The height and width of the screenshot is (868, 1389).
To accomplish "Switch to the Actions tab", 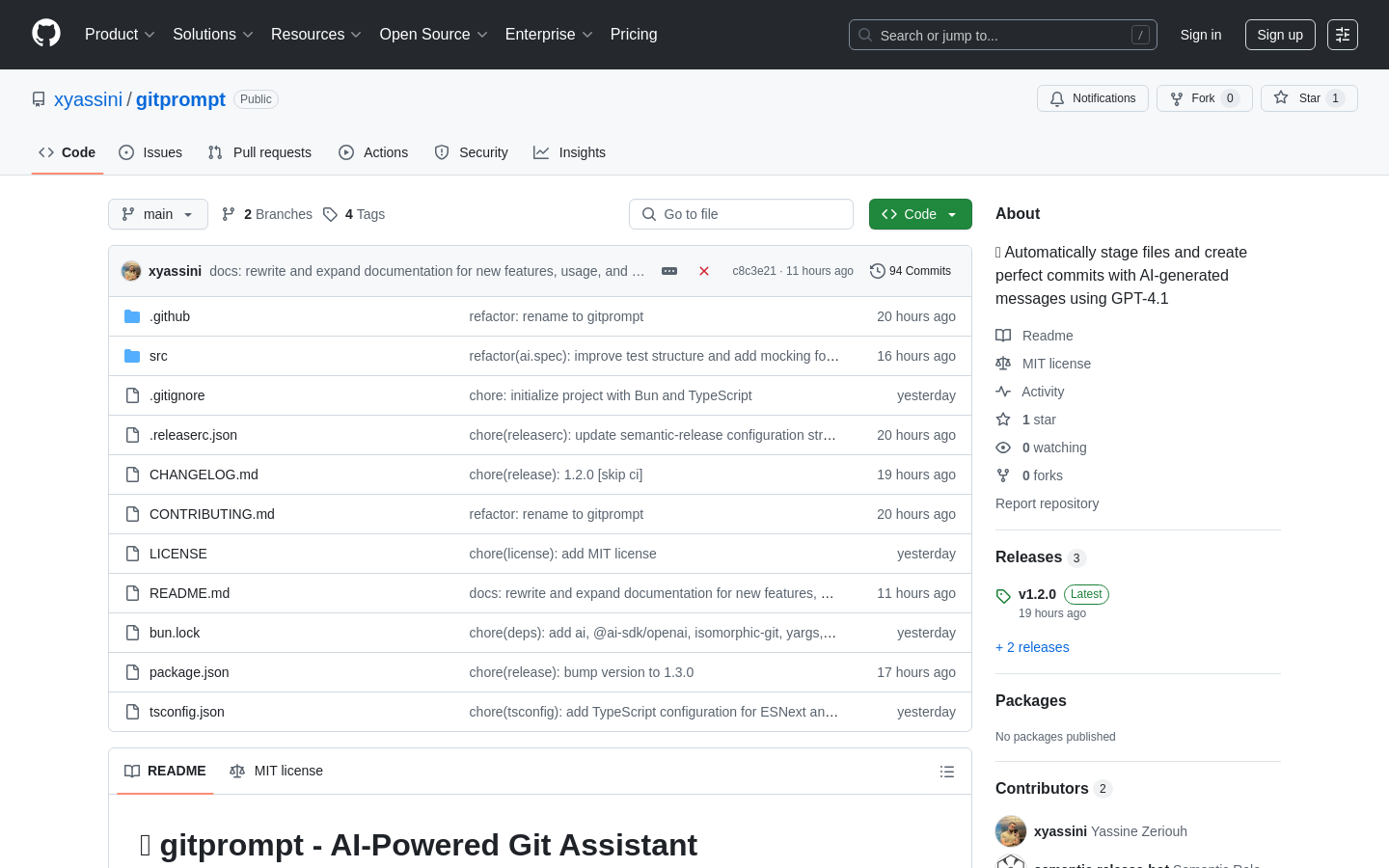I will [x=373, y=152].
